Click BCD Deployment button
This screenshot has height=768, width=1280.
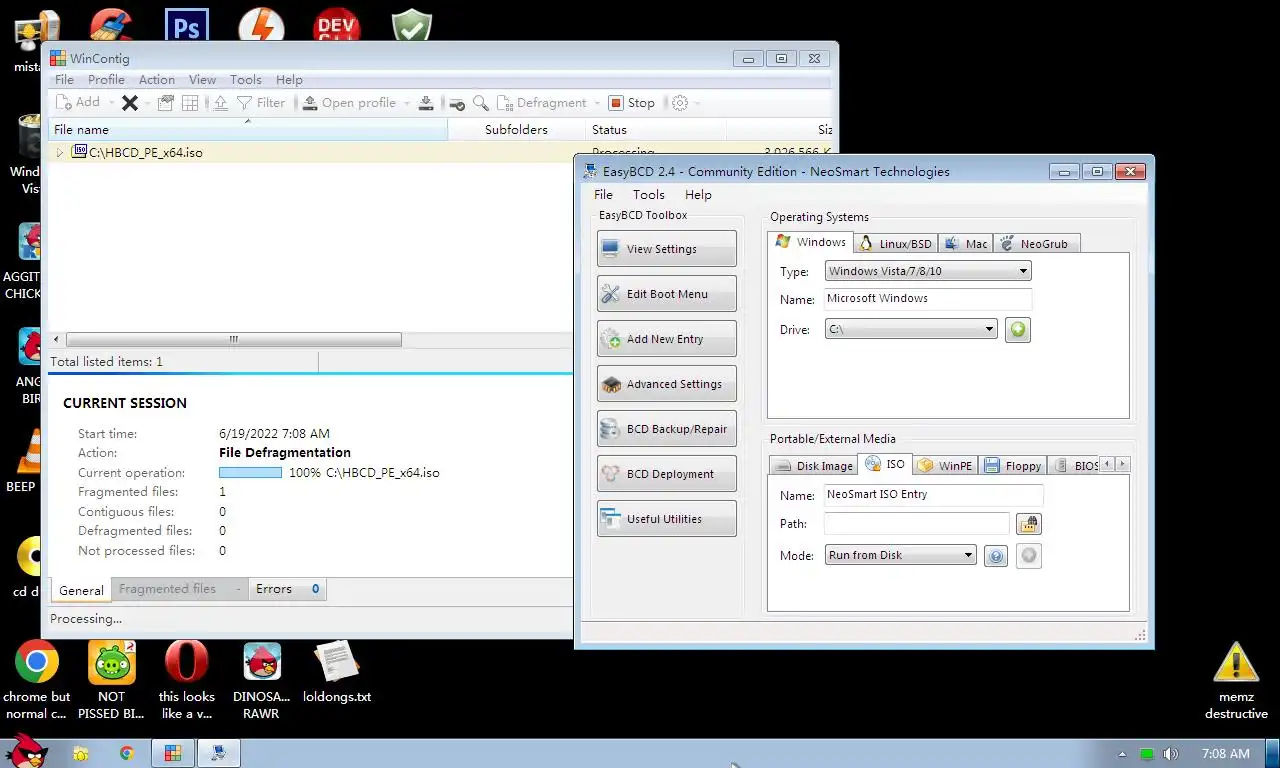(x=666, y=474)
